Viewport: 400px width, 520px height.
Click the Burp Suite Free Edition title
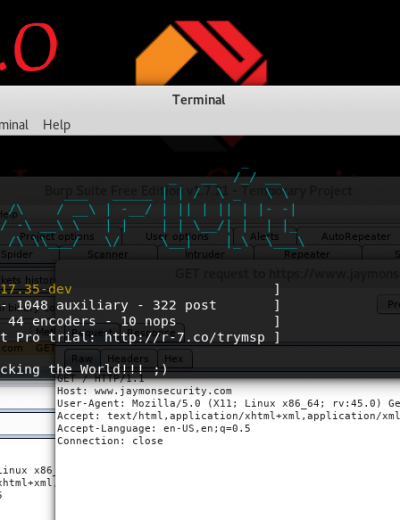point(198,191)
